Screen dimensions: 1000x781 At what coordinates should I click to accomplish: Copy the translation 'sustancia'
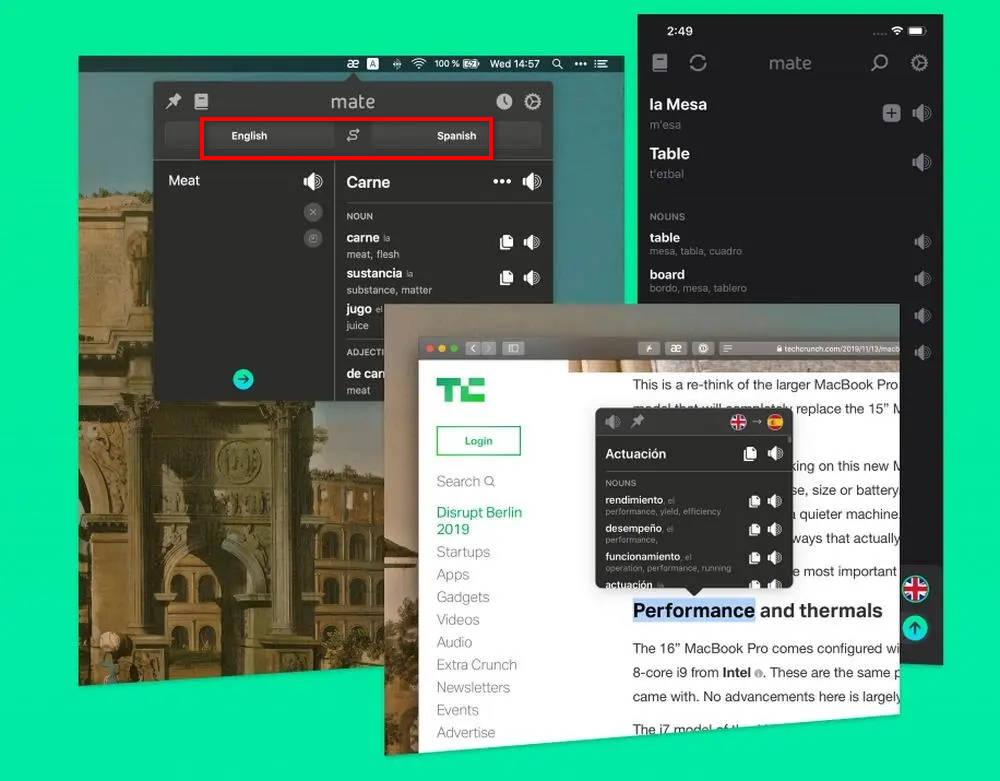[506, 278]
